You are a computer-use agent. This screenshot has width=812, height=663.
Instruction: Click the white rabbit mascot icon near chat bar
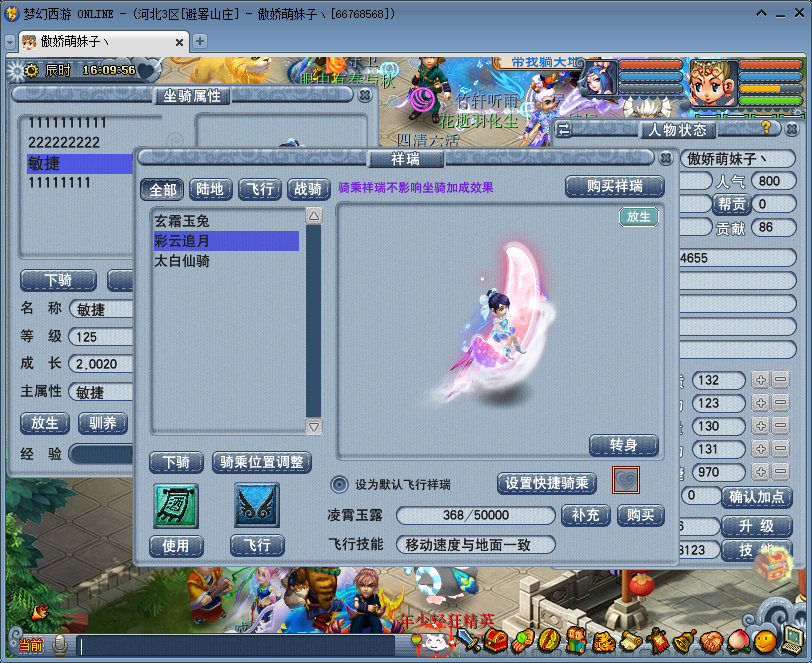(437, 643)
